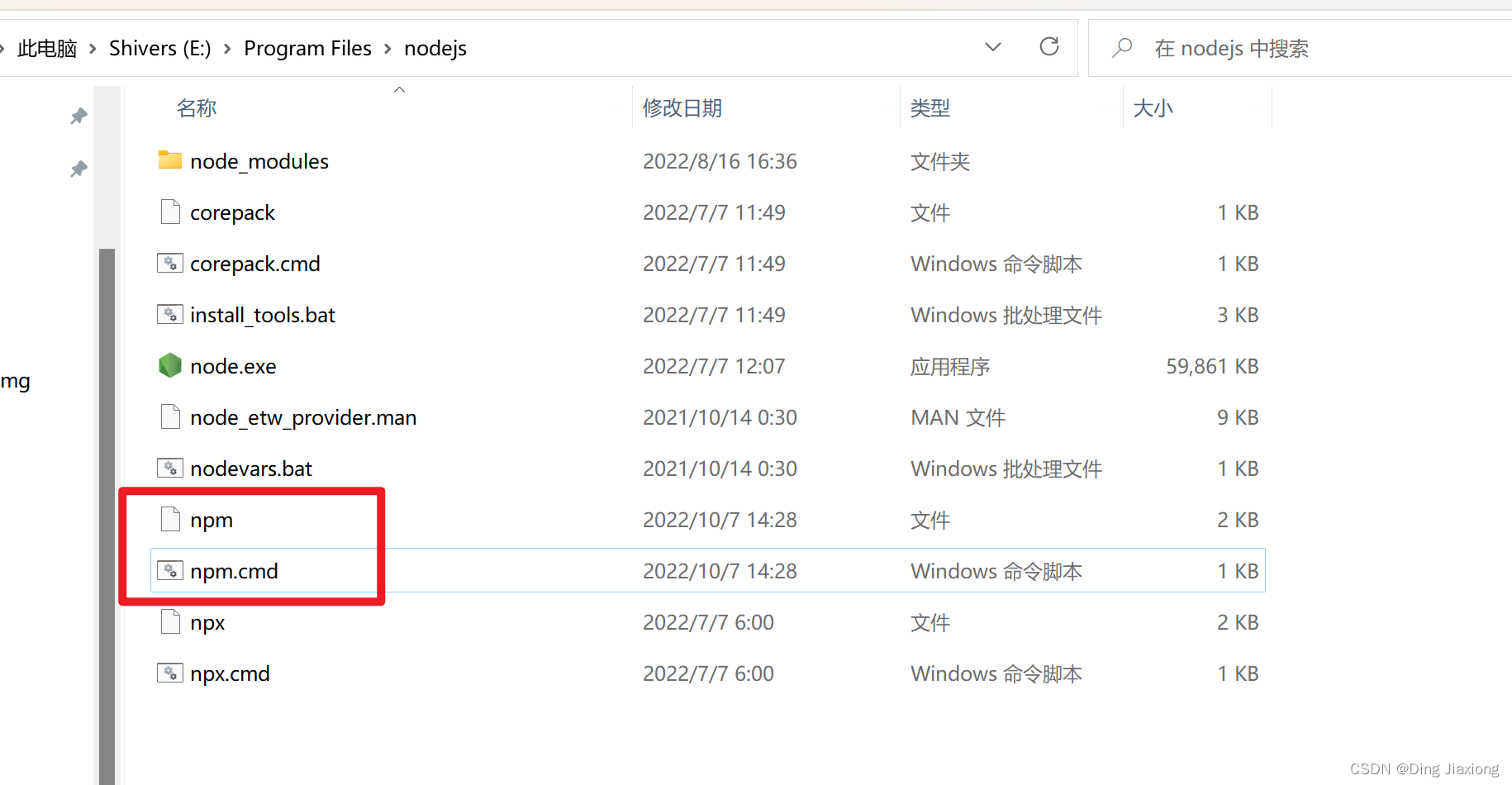
Task: Select the install_tools.bat file name
Action: [263, 315]
